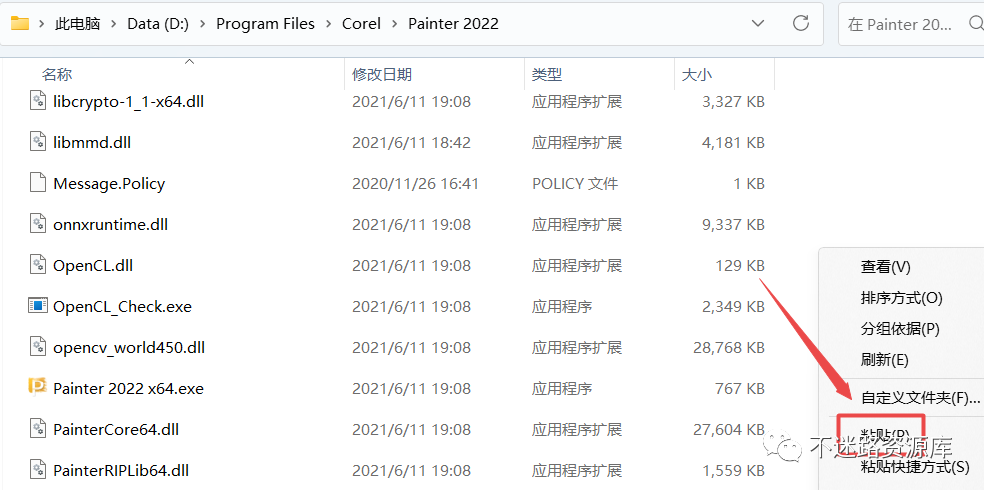The image size is (984, 490).
Task: Click Painter 2022 x64.exe application icon
Action: coord(38,388)
